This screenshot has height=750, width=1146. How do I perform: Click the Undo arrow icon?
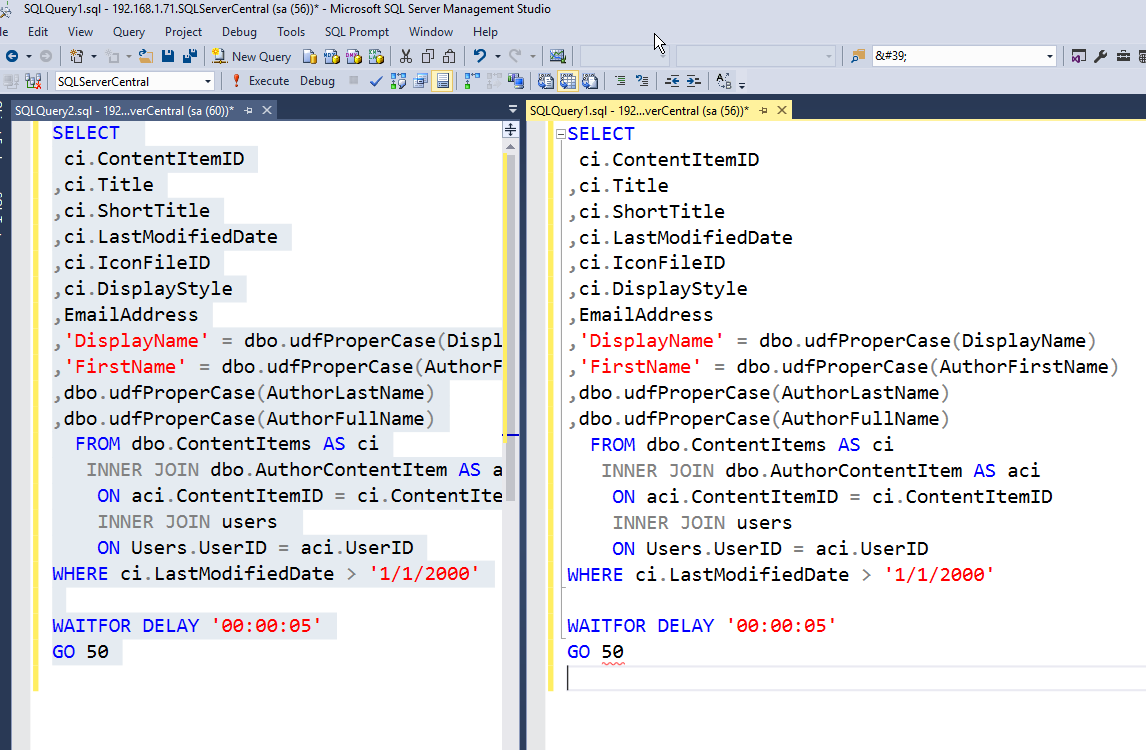click(479, 56)
